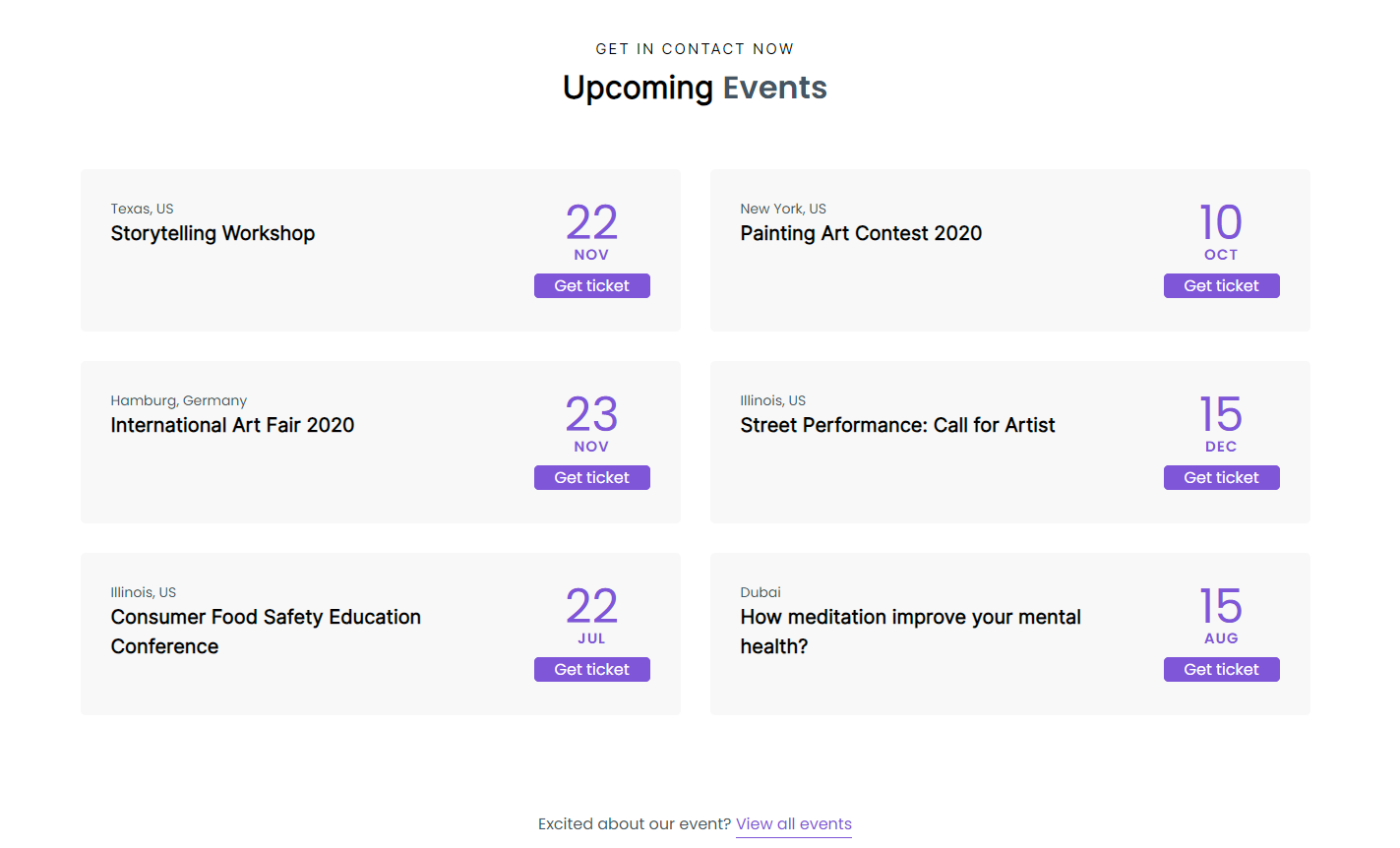Click the 10 OCT date badge
Viewport: 1400px width, 848px height.
(x=1221, y=233)
